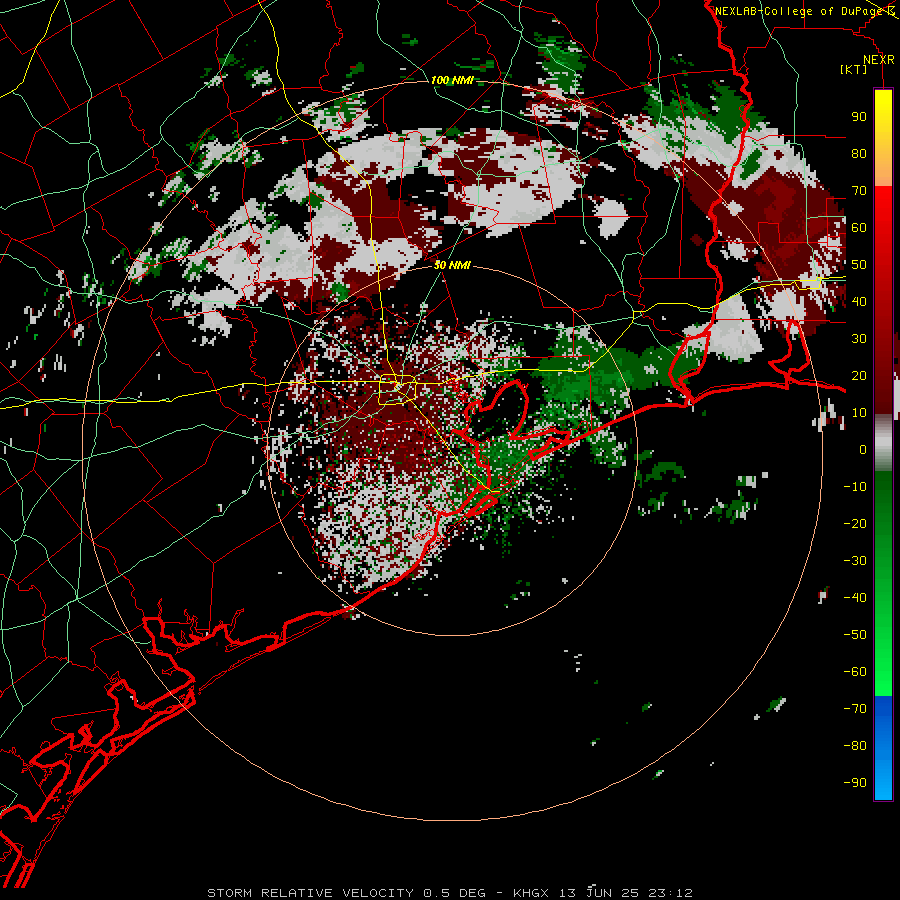Select the "-70" velocity scale label
Viewport: 900px width, 900px height.
(855, 709)
